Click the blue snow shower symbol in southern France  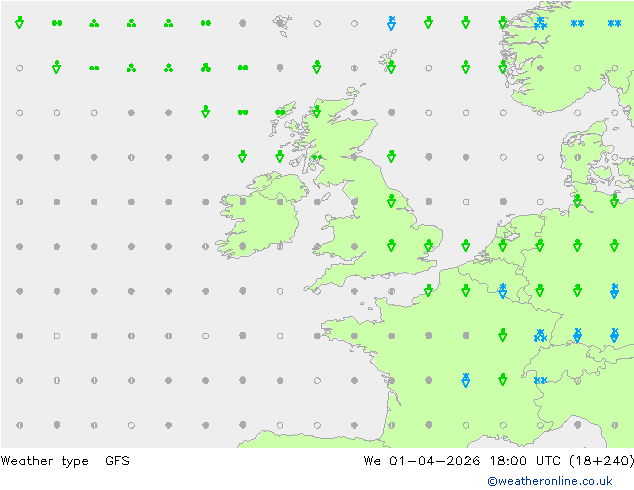click(x=465, y=380)
